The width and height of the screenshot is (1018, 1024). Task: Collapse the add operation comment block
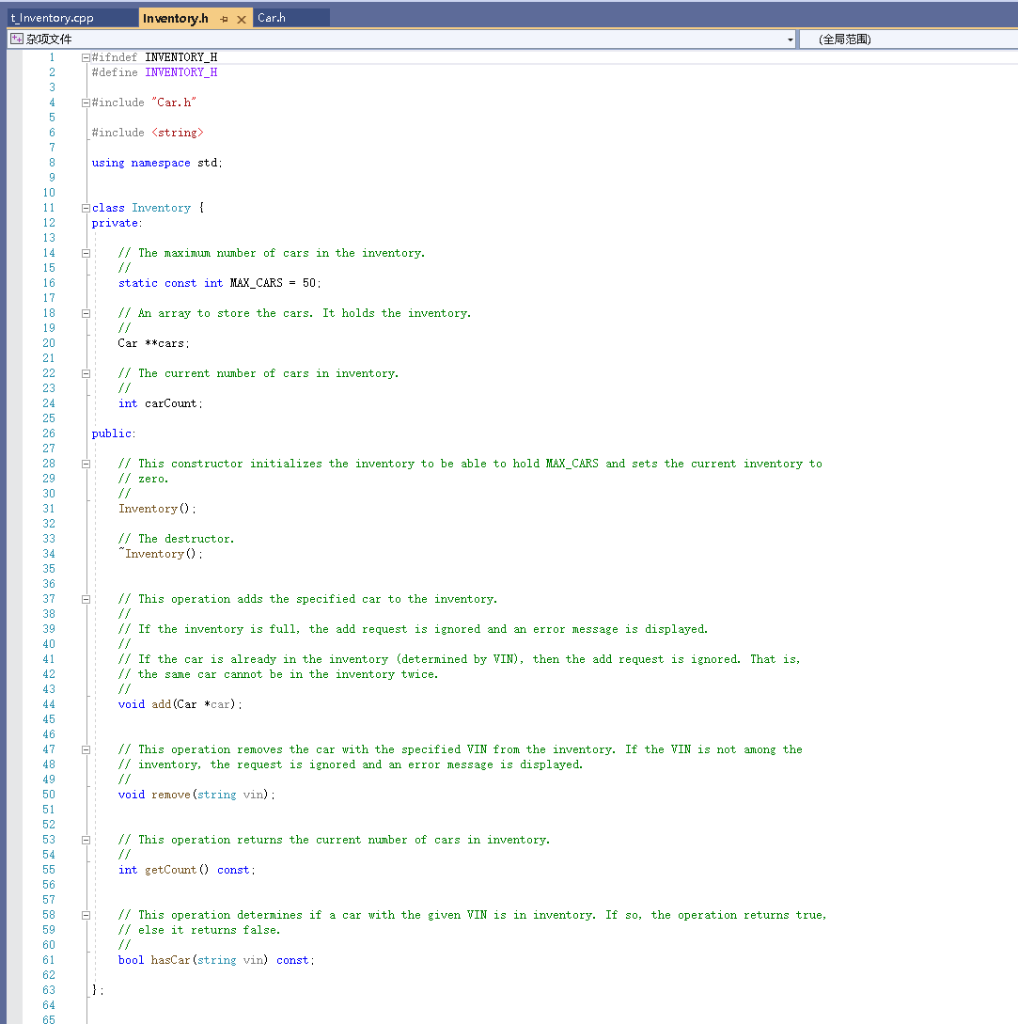coord(86,598)
